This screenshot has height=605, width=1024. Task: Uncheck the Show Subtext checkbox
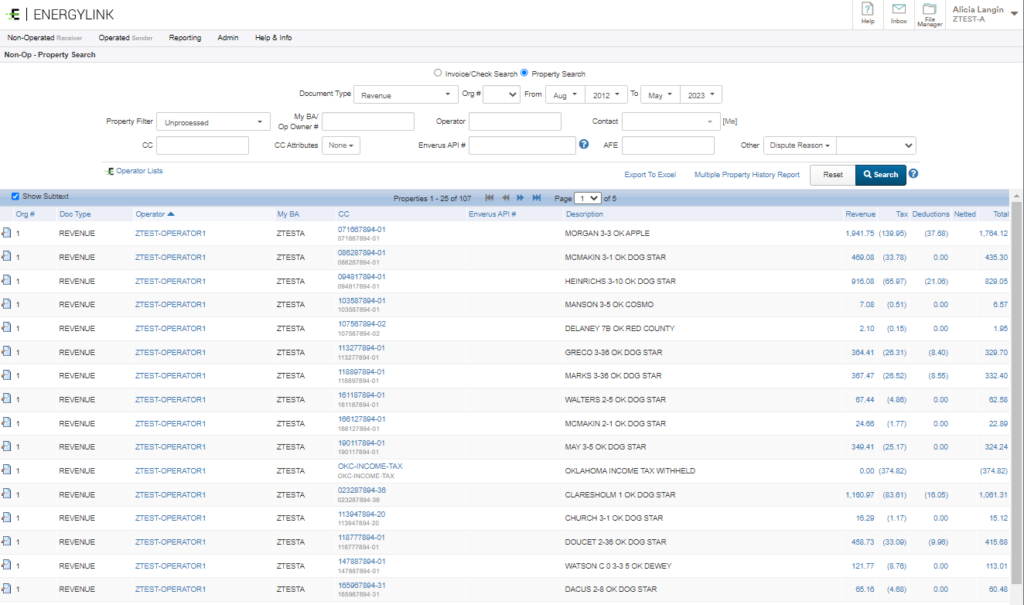point(15,196)
